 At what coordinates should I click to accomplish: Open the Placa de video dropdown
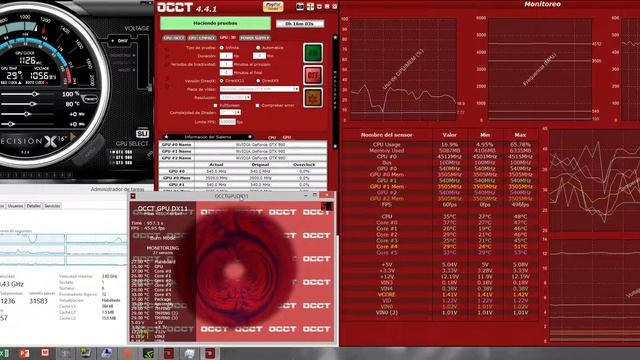point(259,89)
